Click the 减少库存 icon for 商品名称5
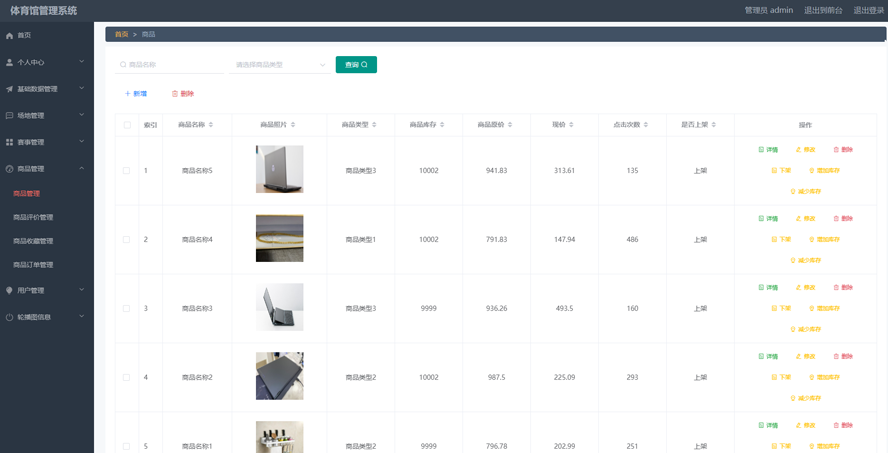Screen dimensions: 888x453 point(793,191)
